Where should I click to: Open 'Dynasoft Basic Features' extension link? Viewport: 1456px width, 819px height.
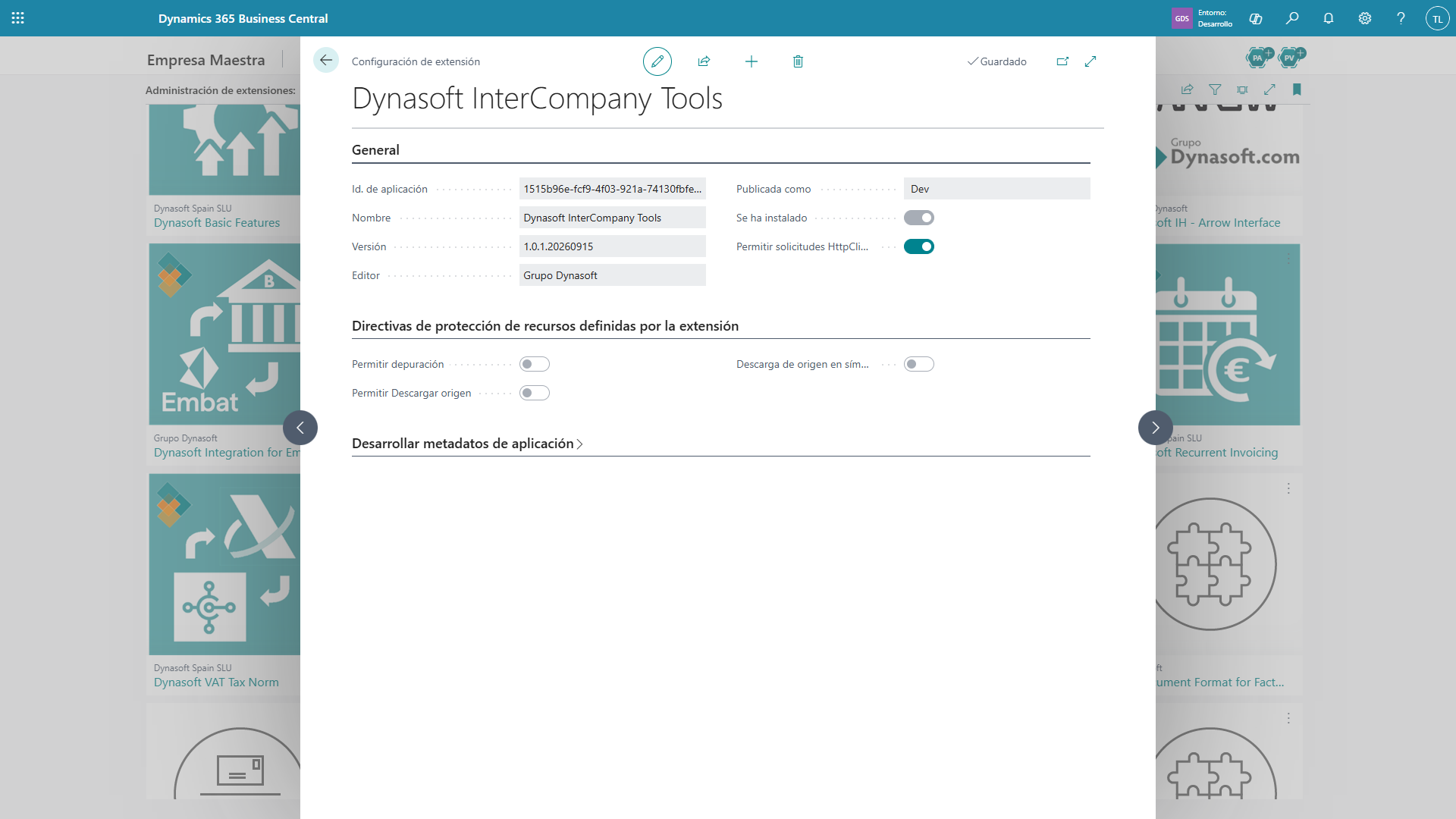point(217,223)
